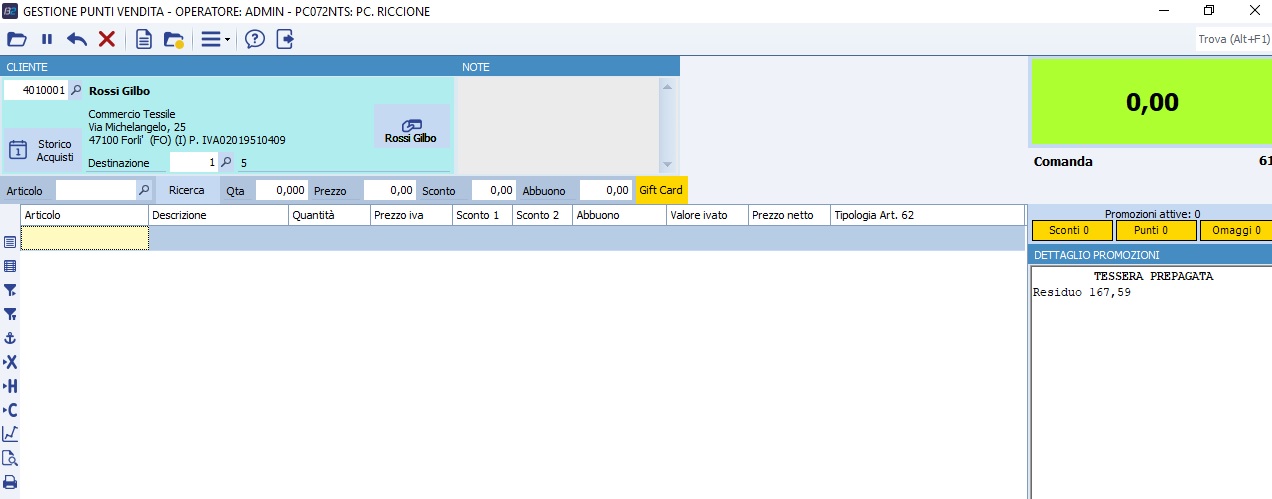This screenshot has height=499, width=1272.
Task: Click the anchor sidebar icon
Action: tap(10, 338)
